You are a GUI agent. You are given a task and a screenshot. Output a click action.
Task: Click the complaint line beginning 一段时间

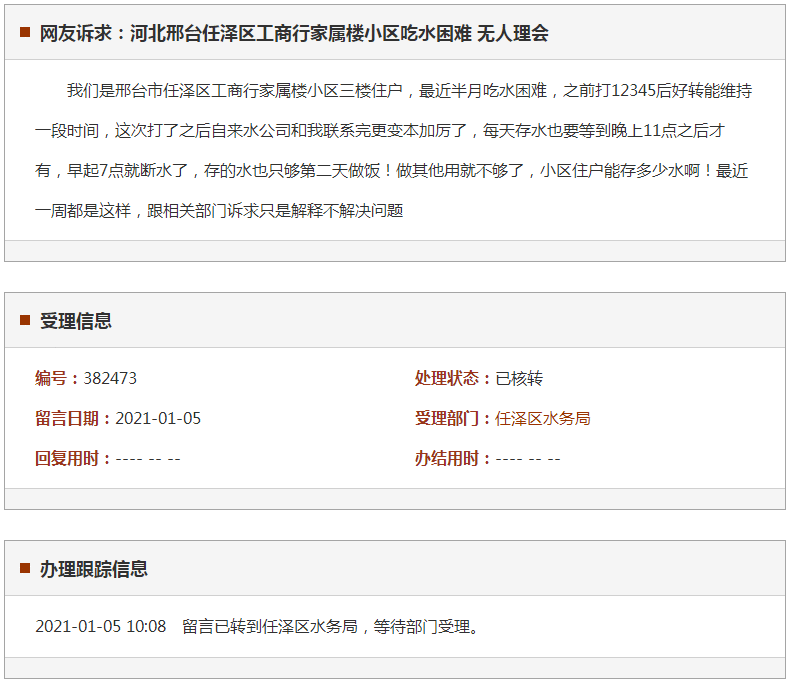[x=380, y=131]
